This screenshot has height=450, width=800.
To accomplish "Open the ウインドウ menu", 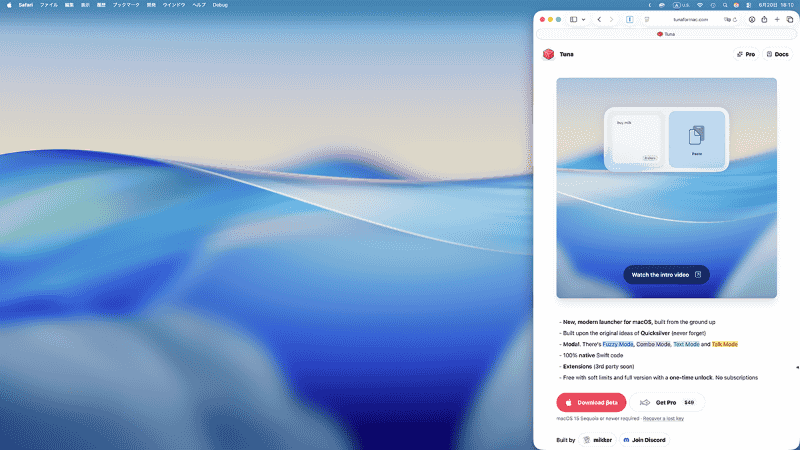I will [173, 5].
